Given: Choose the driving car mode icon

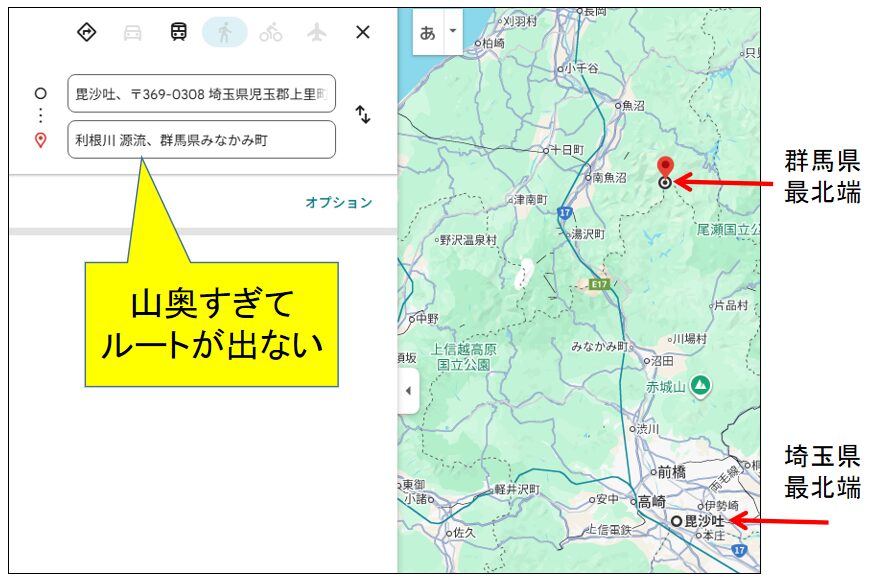Looking at the screenshot, I should click(132, 32).
